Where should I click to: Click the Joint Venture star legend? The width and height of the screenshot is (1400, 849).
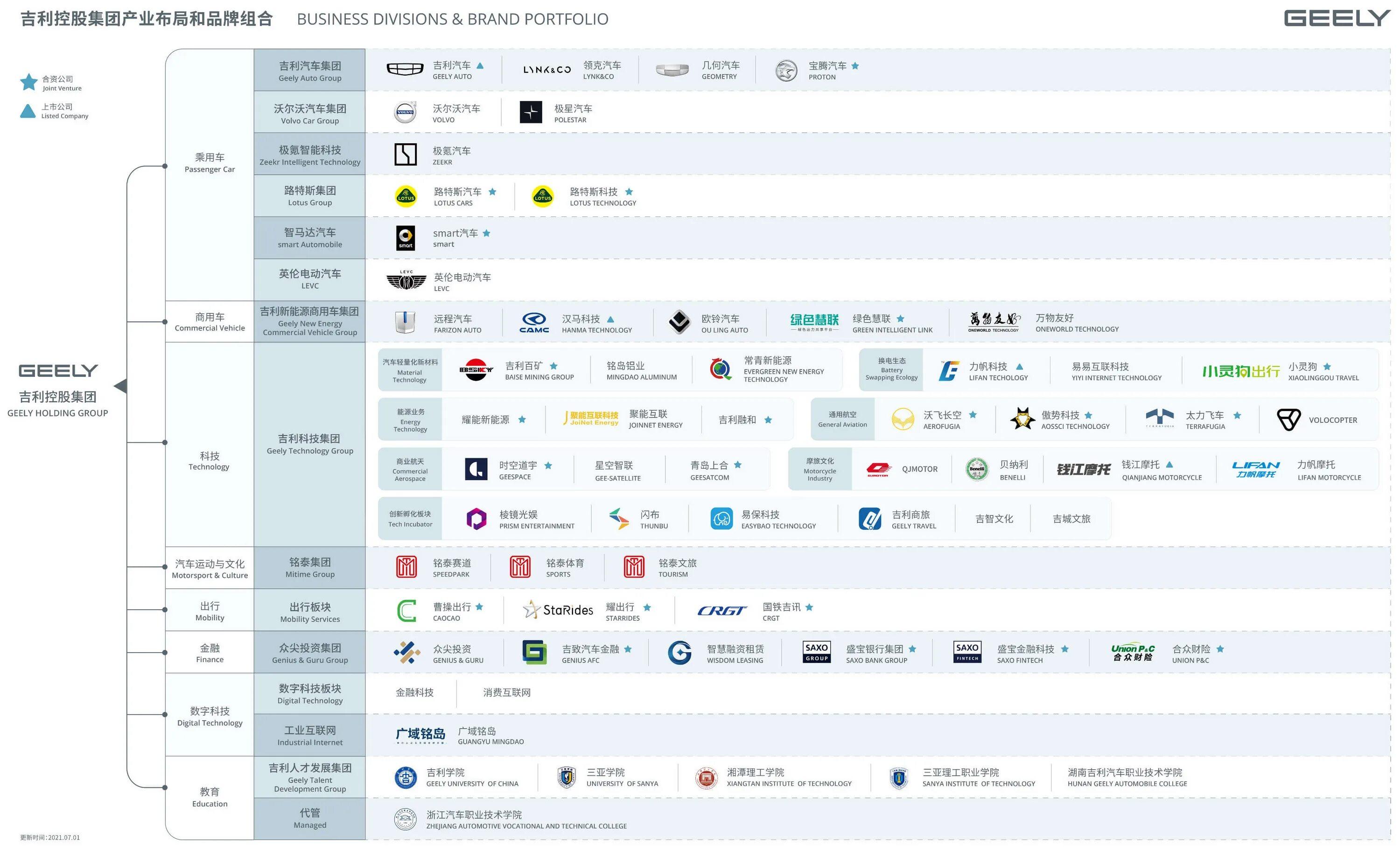coord(28,83)
